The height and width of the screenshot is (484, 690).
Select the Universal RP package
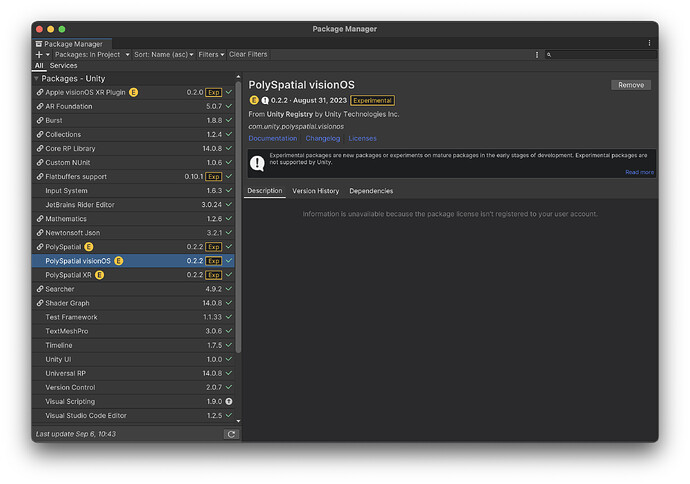point(133,374)
